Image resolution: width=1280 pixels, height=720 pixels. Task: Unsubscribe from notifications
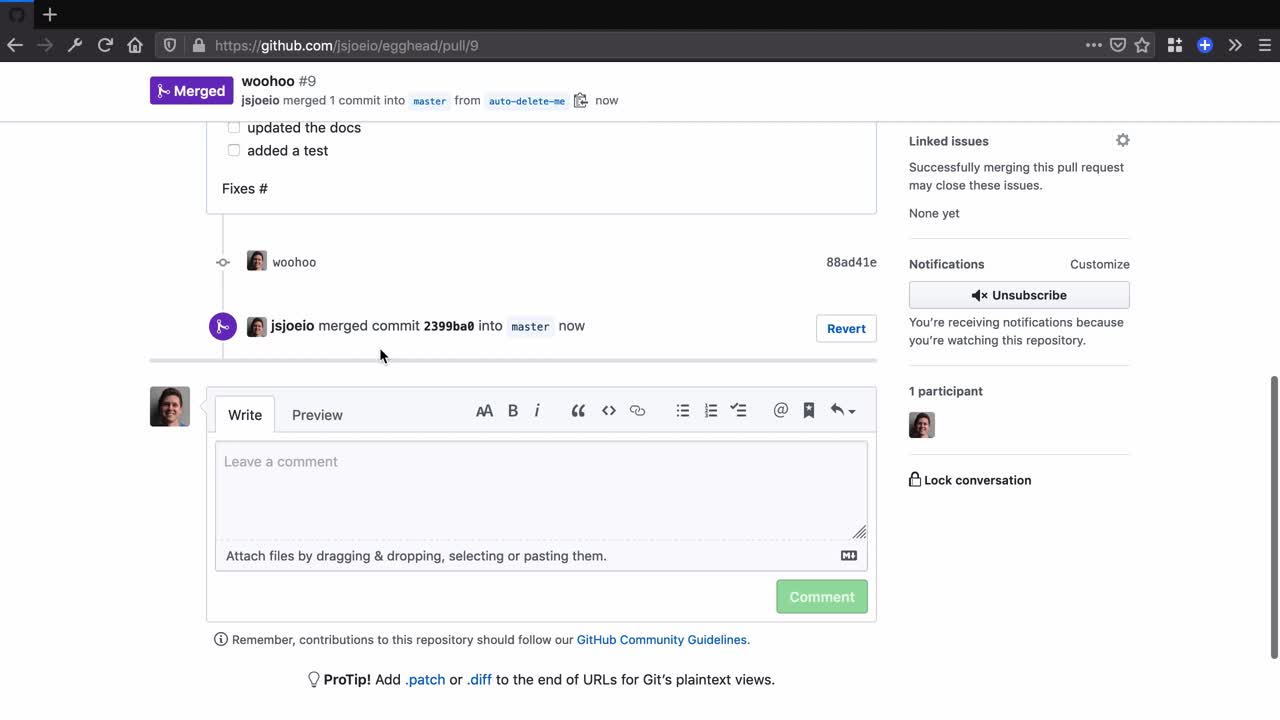point(1018,295)
